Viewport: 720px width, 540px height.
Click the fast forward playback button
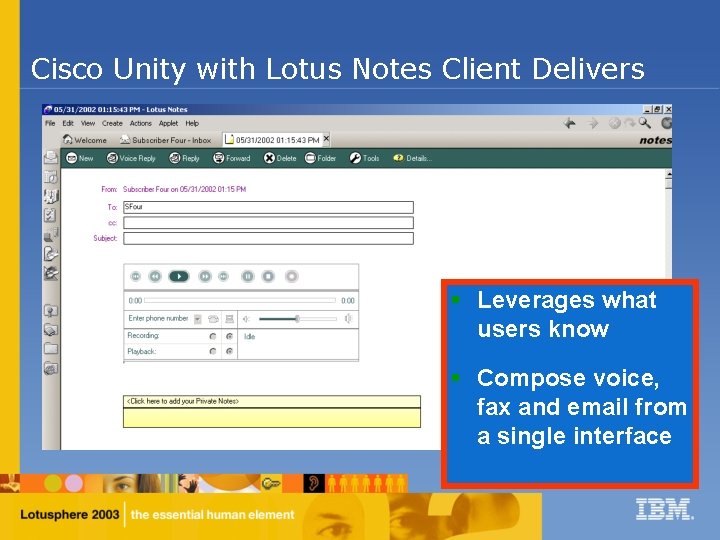(205, 276)
